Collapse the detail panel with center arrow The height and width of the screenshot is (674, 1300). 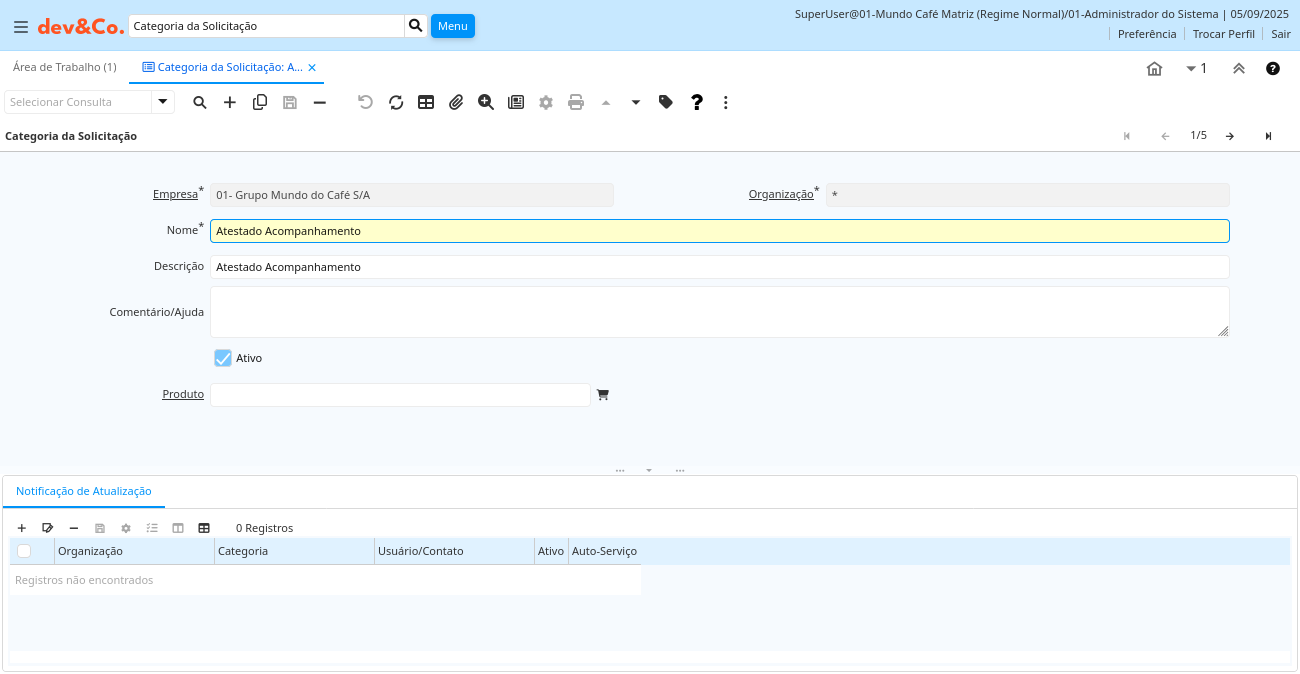click(x=649, y=470)
